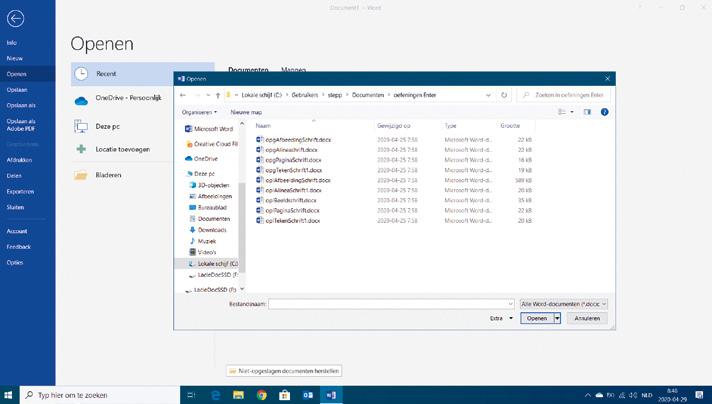Select Sluiten in the sidebar
This screenshot has height=404, width=712.
point(15,207)
